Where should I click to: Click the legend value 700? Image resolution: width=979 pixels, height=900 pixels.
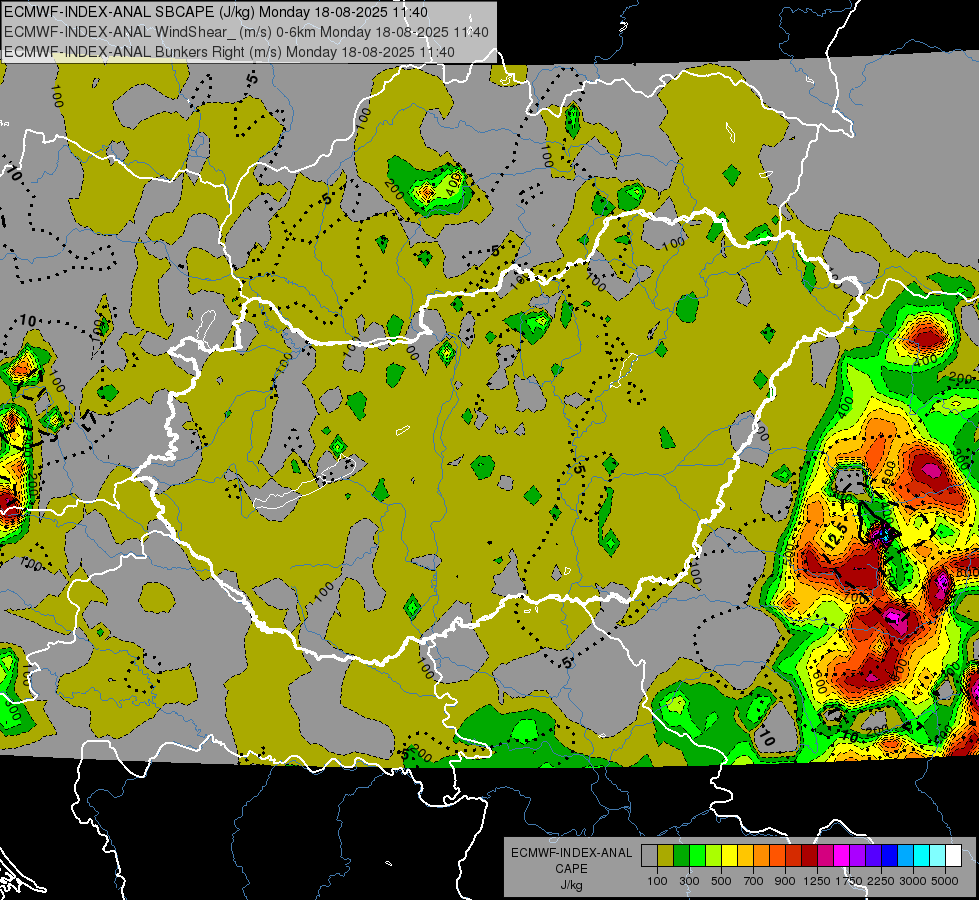[754, 881]
